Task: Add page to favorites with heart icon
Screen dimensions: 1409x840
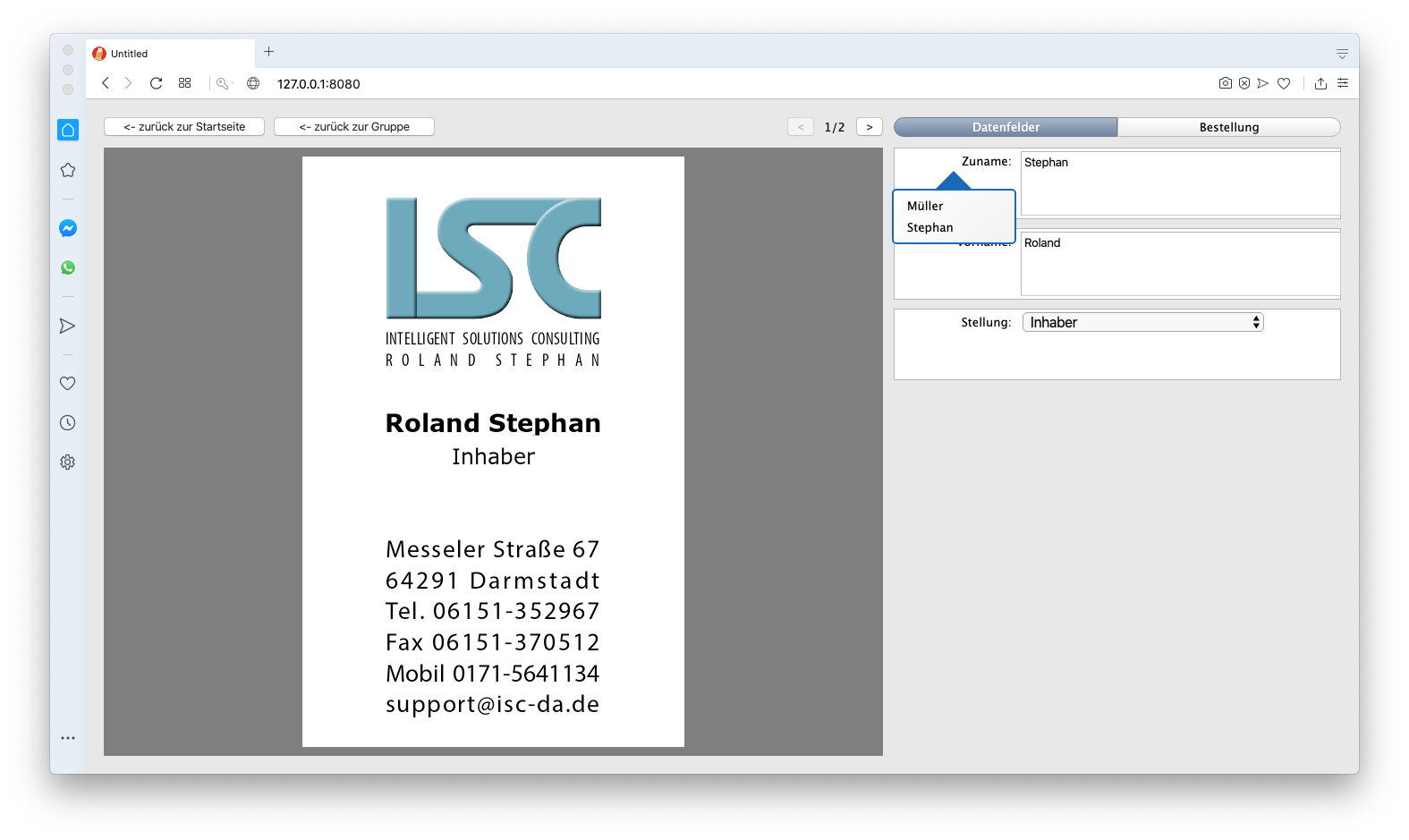Action: (1284, 83)
